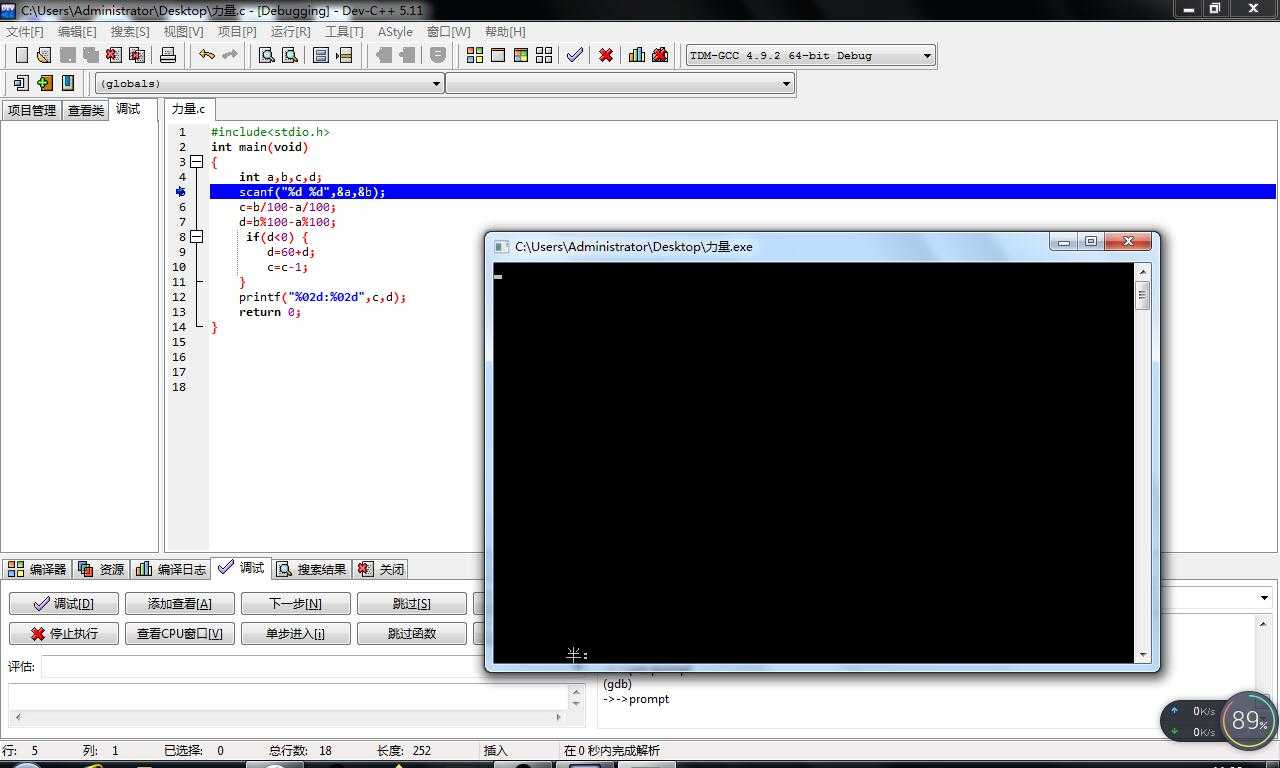Click the red X stop icon in toolbar

606,55
